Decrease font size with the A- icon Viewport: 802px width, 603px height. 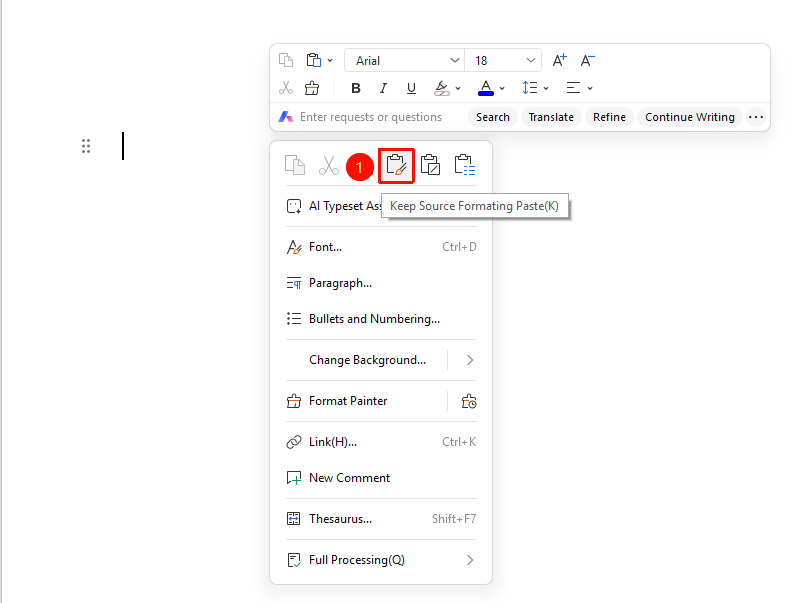[588, 60]
